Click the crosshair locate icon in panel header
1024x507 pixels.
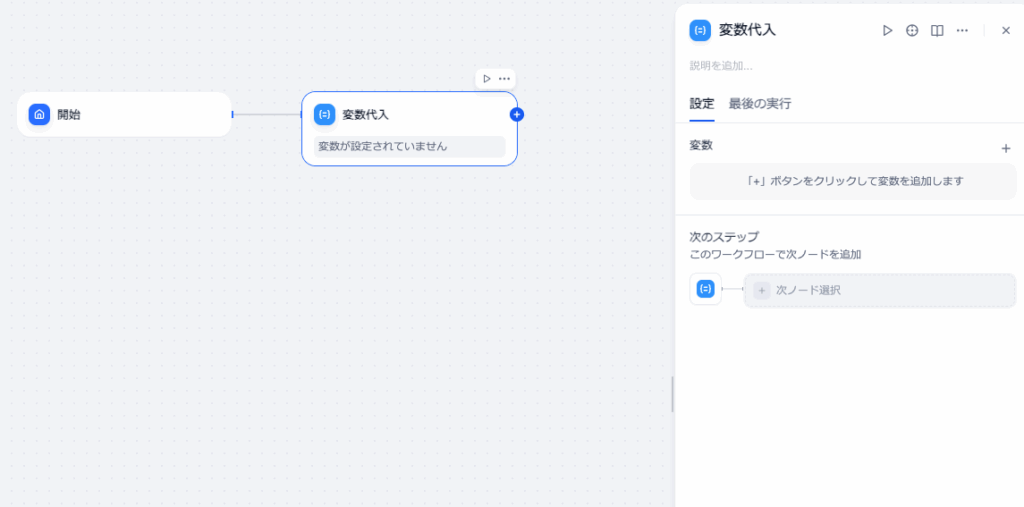(x=912, y=31)
